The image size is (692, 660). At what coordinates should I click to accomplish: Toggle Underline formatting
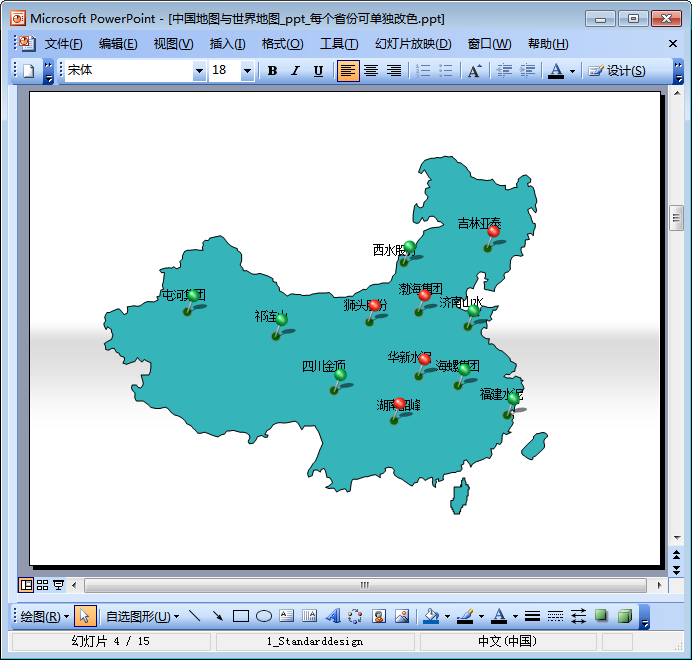coord(318,71)
